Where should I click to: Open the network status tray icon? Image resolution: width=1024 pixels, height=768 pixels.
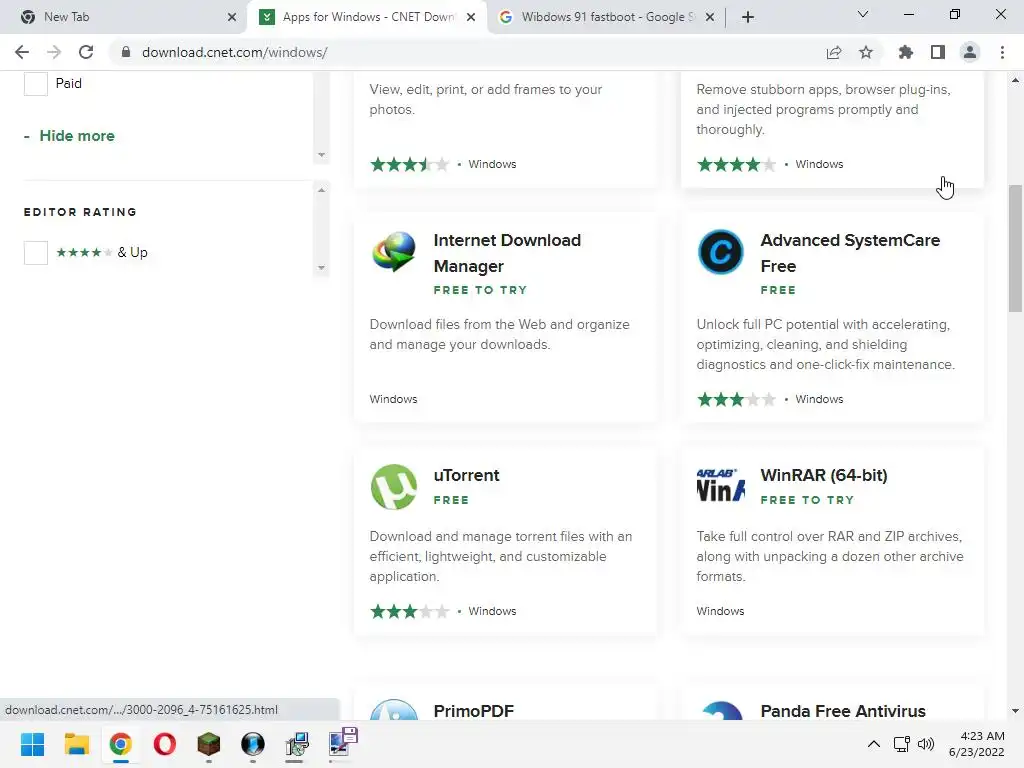[x=902, y=744]
